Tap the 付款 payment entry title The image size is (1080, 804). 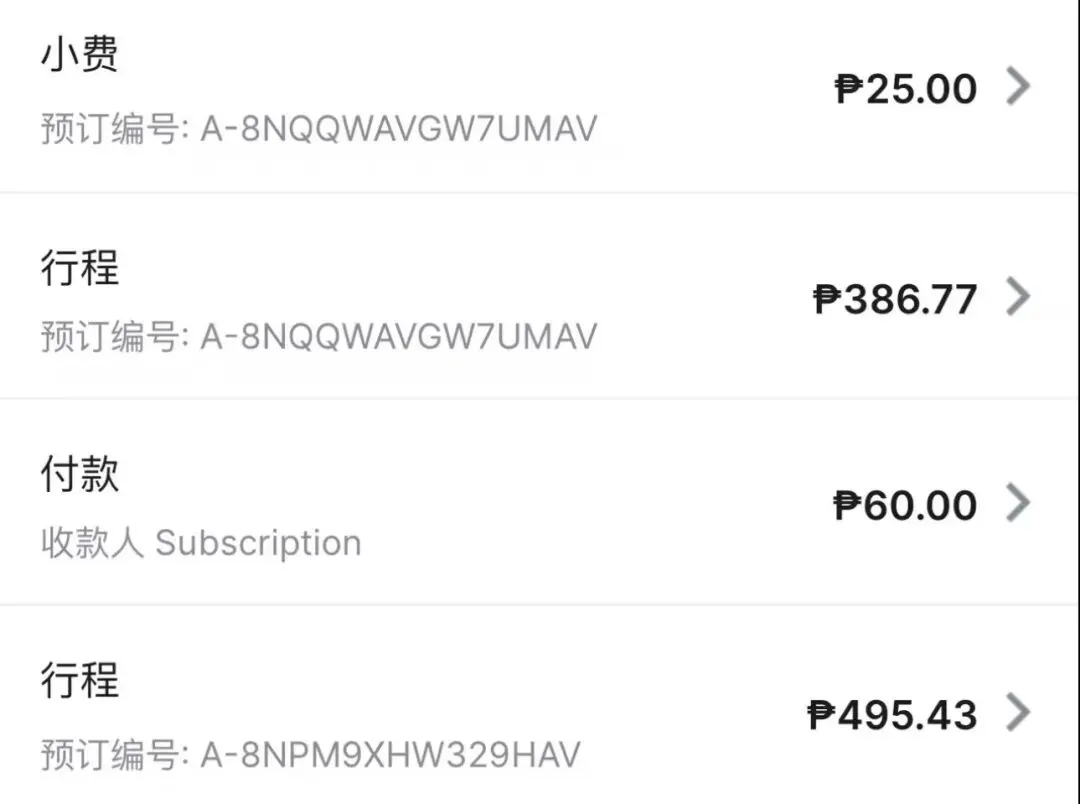(80, 473)
